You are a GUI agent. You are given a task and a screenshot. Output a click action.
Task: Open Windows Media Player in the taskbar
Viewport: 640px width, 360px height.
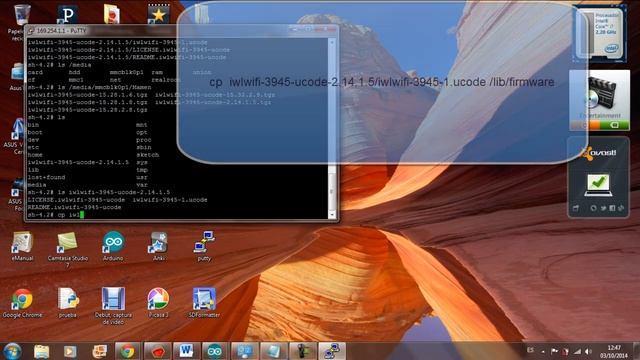coord(70,351)
